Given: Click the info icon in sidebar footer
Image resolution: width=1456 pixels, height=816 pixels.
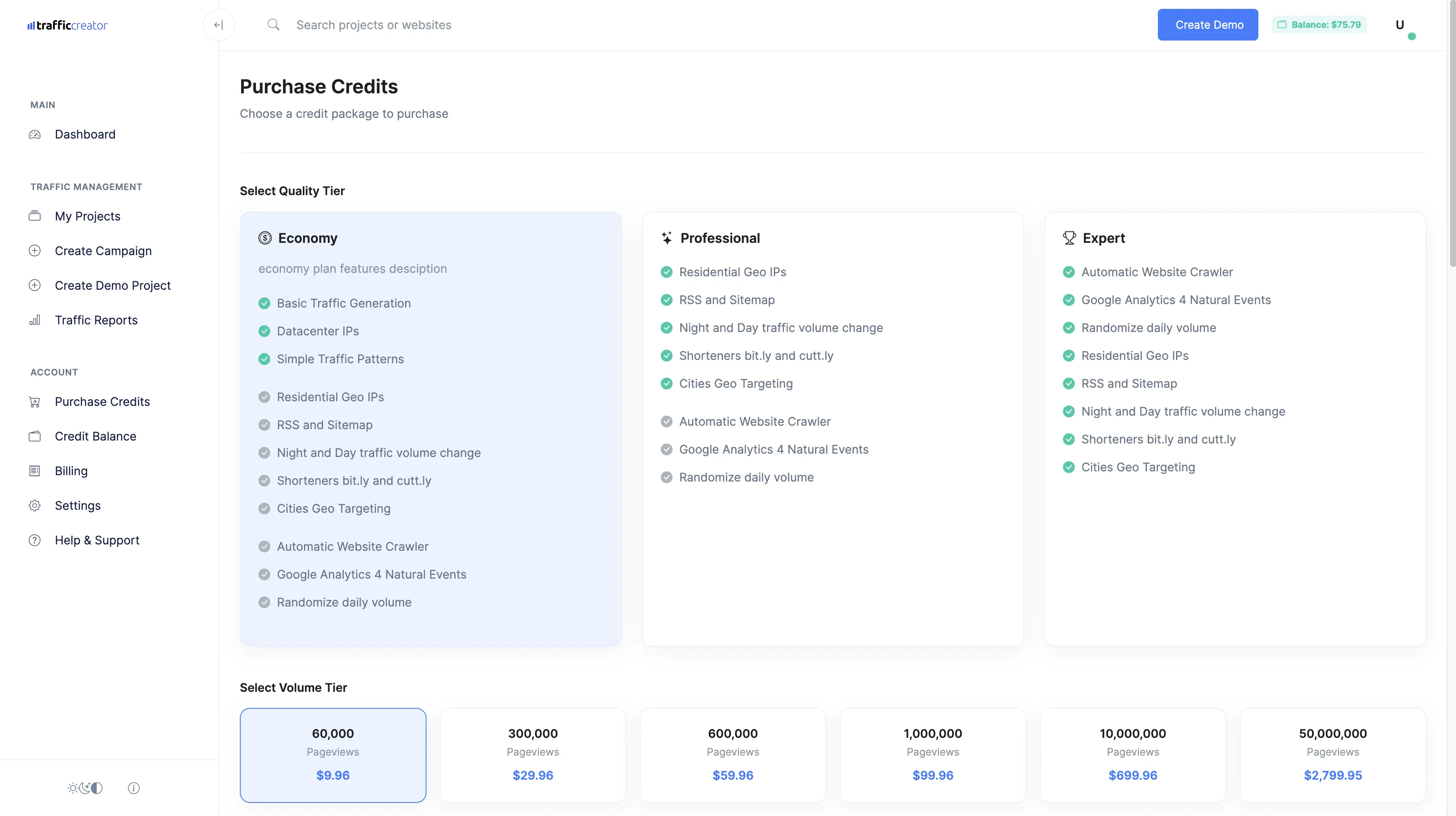Looking at the screenshot, I should tap(134, 788).
